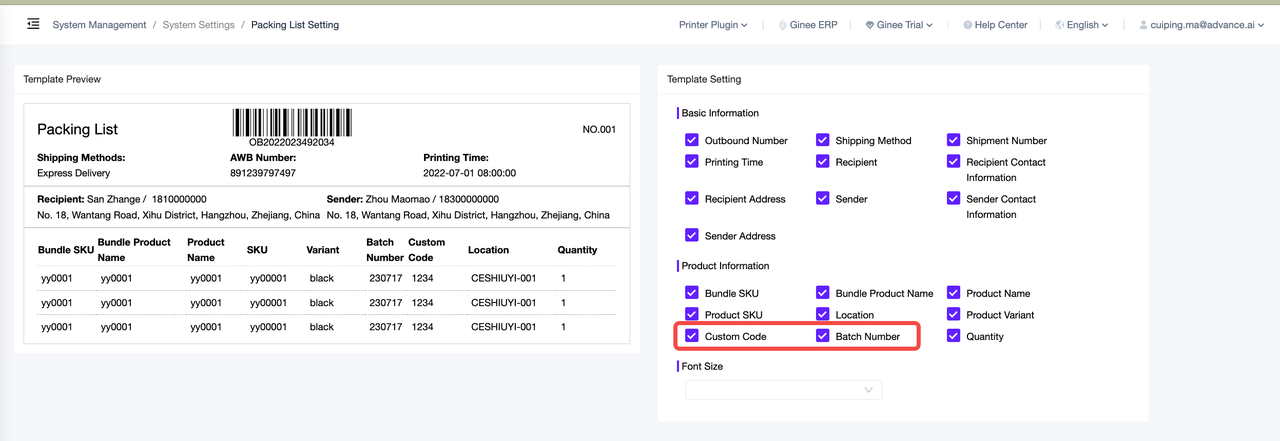1280x441 pixels.
Task: Uncheck the Sender Address option
Action: pos(691,235)
